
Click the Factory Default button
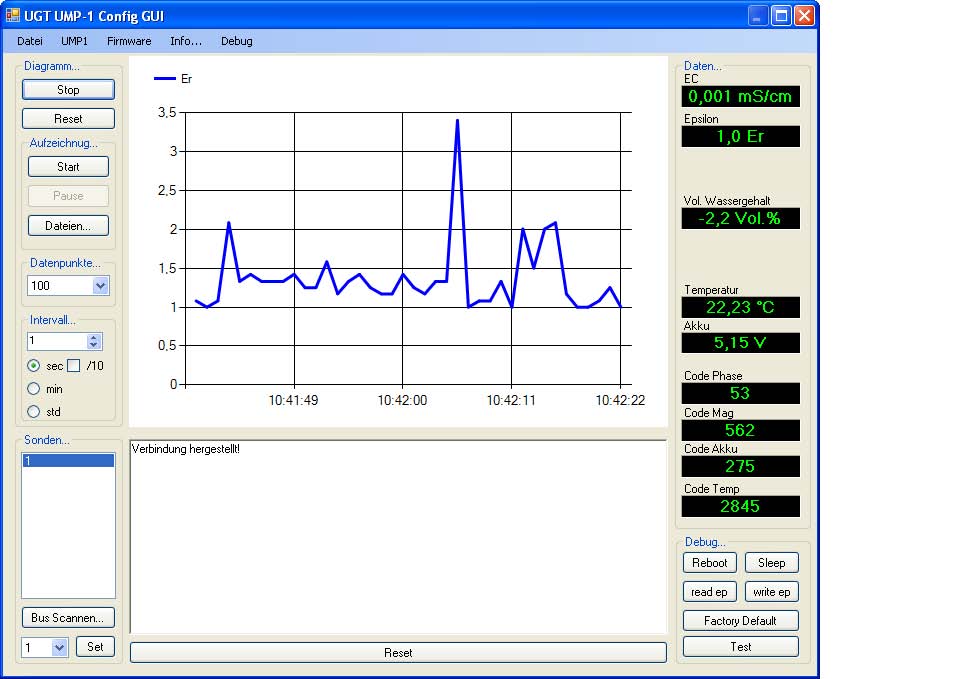click(x=741, y=621)
